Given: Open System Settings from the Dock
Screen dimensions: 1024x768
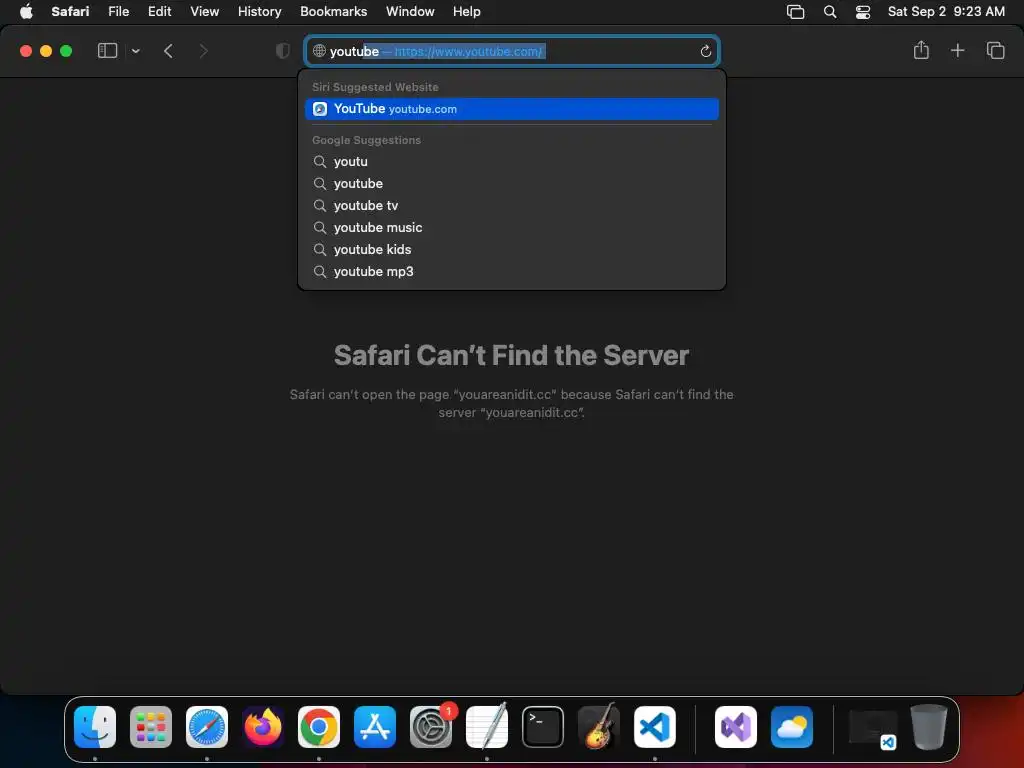Looking at the screenshot, I should pos(431,727).
